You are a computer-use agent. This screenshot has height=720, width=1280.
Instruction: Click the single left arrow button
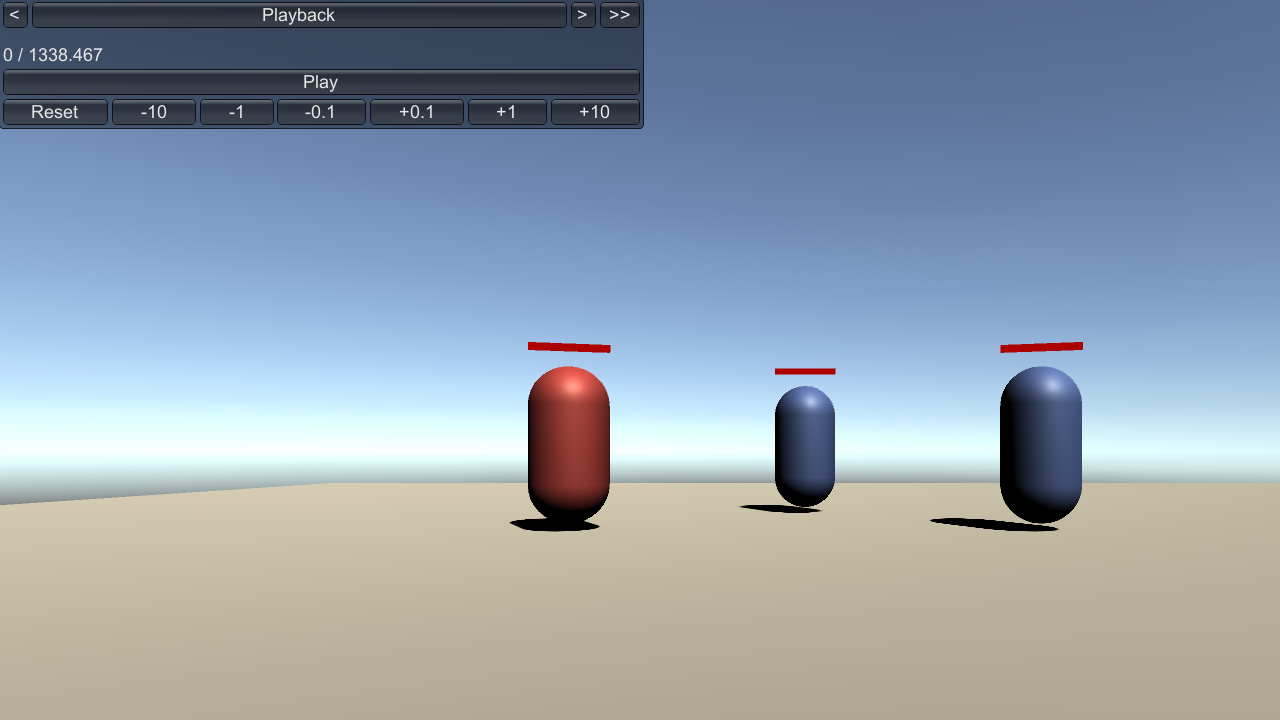pos(14,15)
